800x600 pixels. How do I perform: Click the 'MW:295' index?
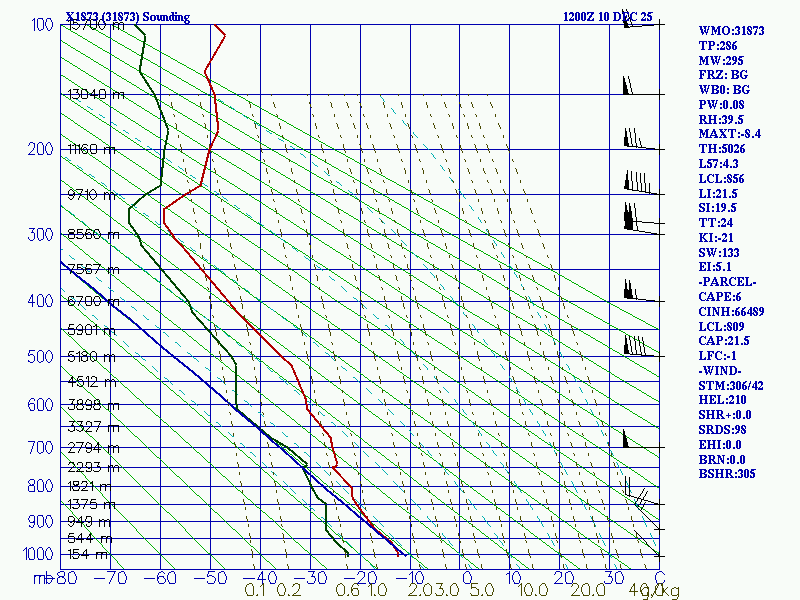coord(721,60)
